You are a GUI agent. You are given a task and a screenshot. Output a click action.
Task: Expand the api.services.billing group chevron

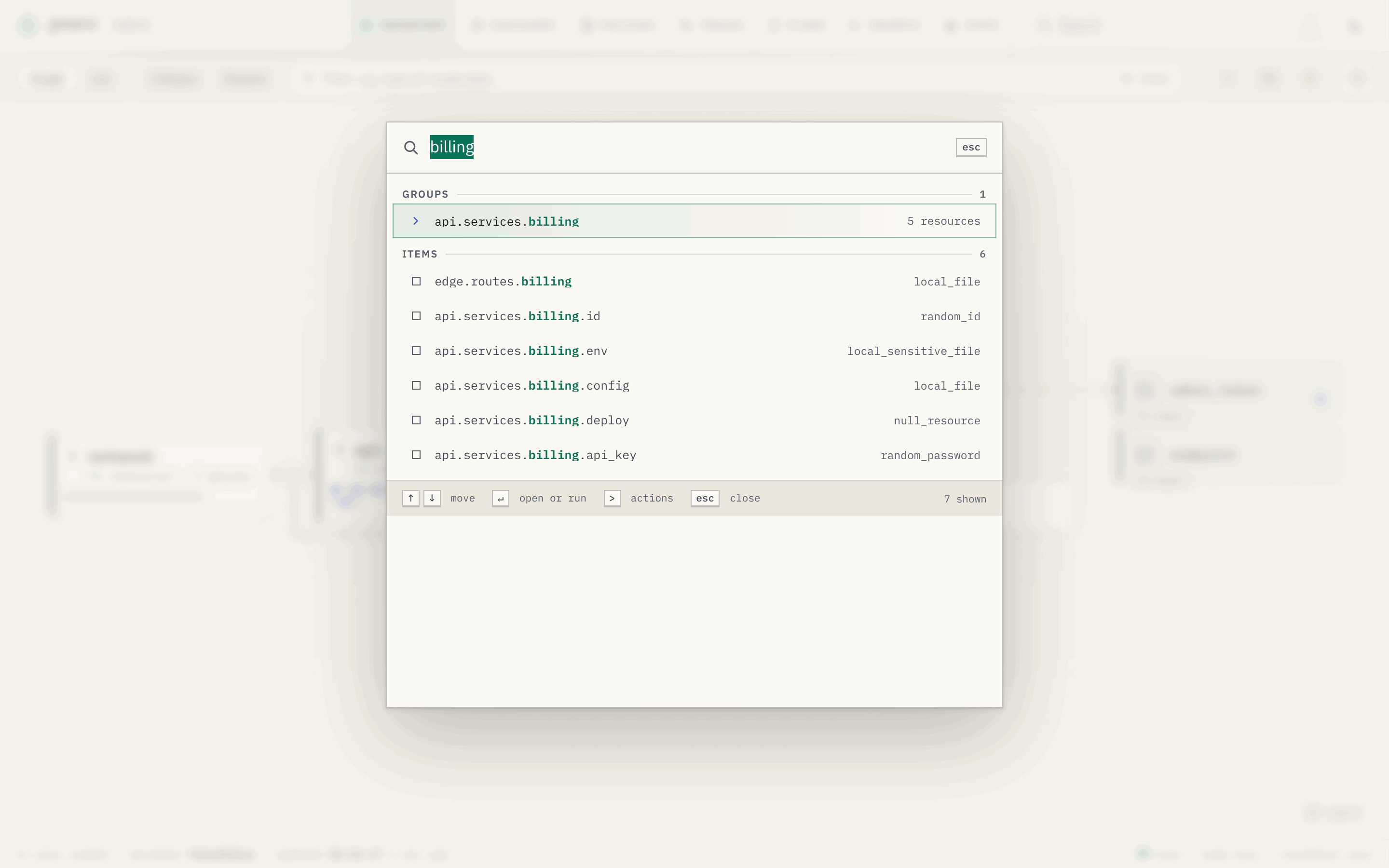[416, 221]
